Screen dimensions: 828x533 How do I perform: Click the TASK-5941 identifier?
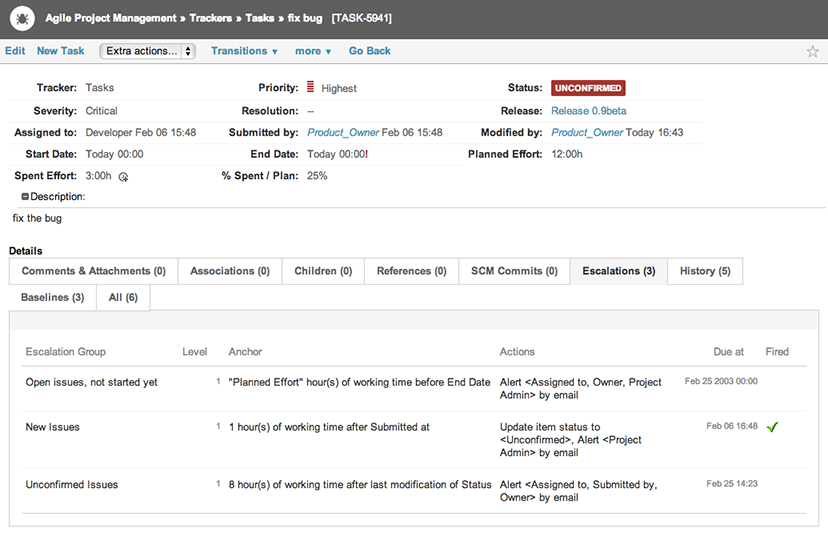[362, 18]
